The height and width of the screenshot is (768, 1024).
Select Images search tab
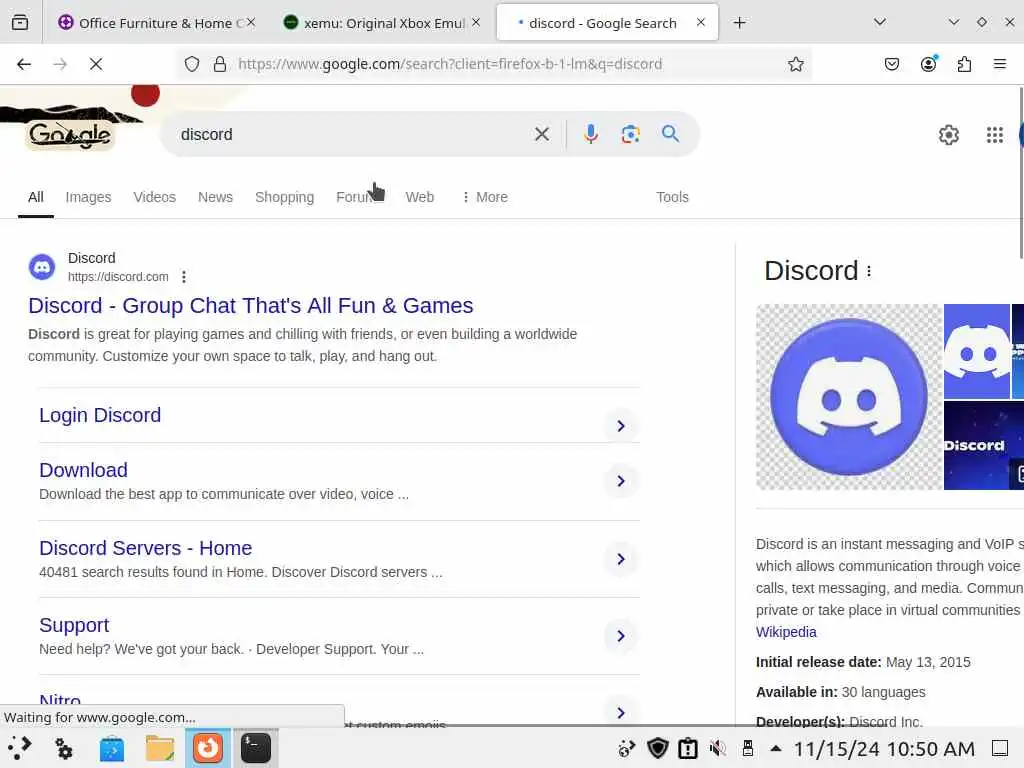click(x=88, y=197)
